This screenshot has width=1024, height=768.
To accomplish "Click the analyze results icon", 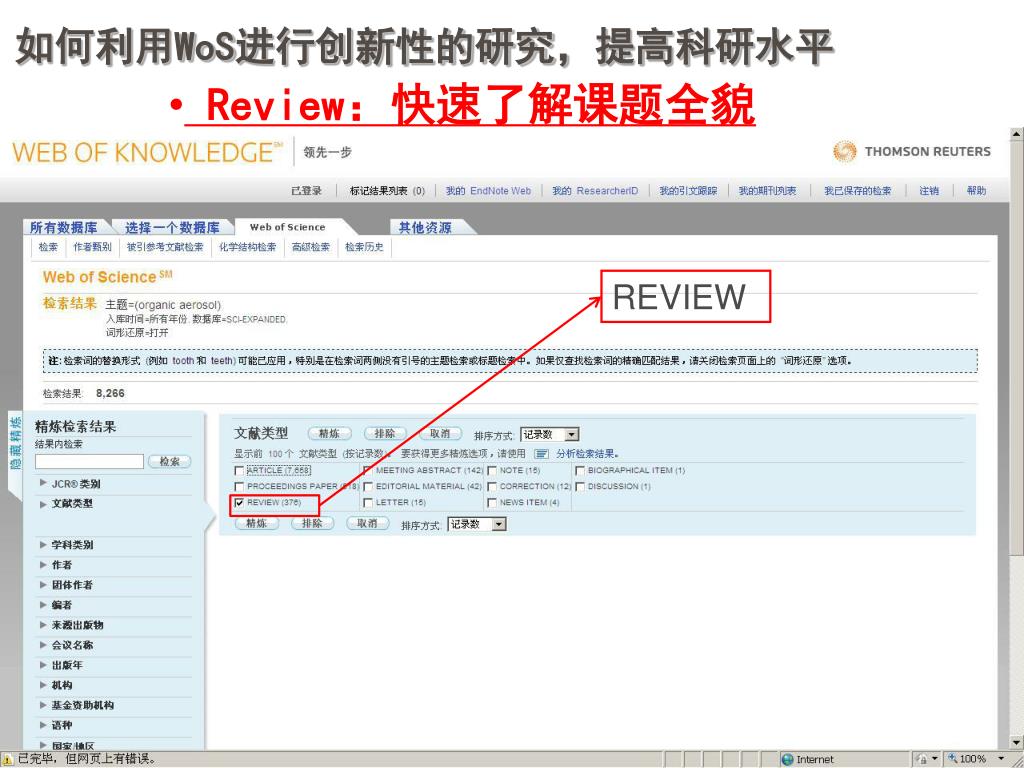I will [541, 454].
